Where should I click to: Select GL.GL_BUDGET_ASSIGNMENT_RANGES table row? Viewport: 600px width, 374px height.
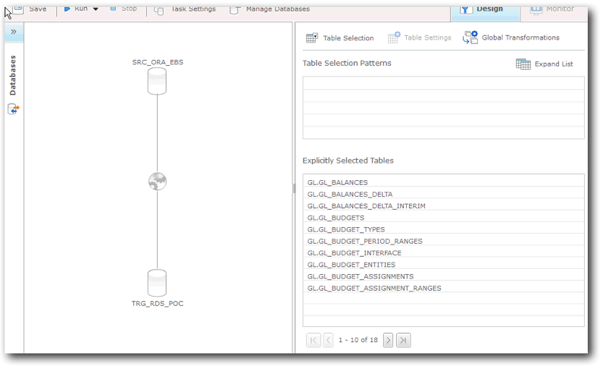coord(443,288)
